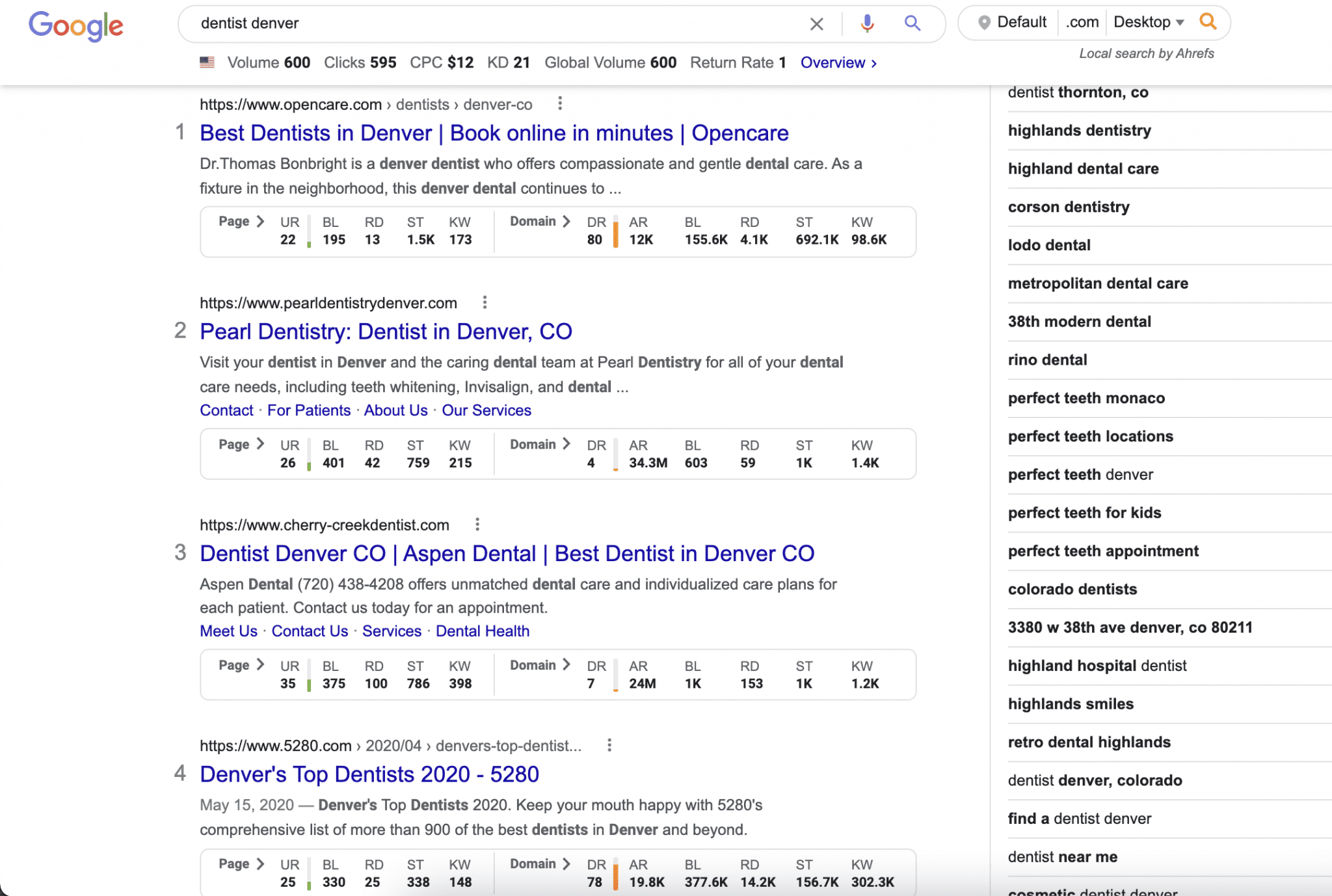The width and height of the screenshot is (1332, 896).
Task: Open Meet Us sitelink
Action: [228, 631]
